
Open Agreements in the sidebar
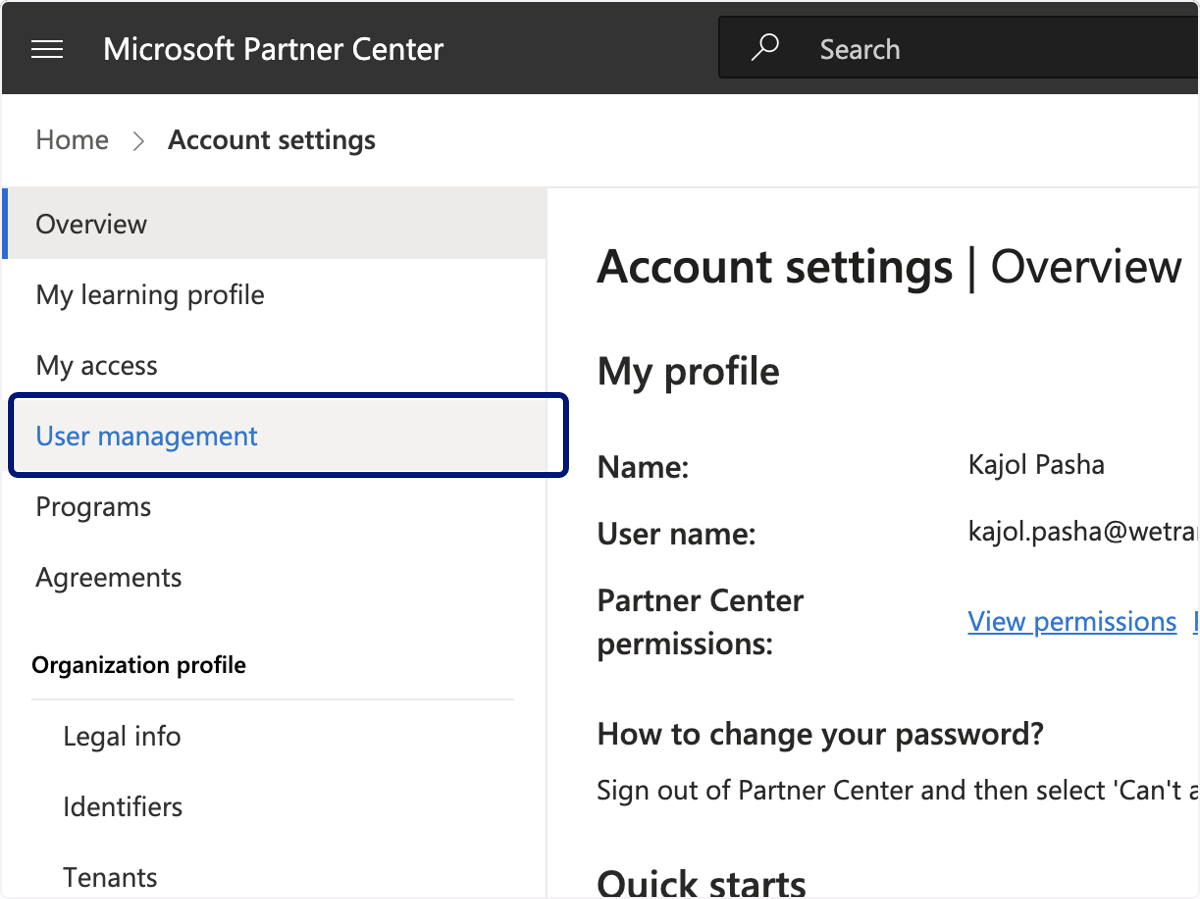275,577
